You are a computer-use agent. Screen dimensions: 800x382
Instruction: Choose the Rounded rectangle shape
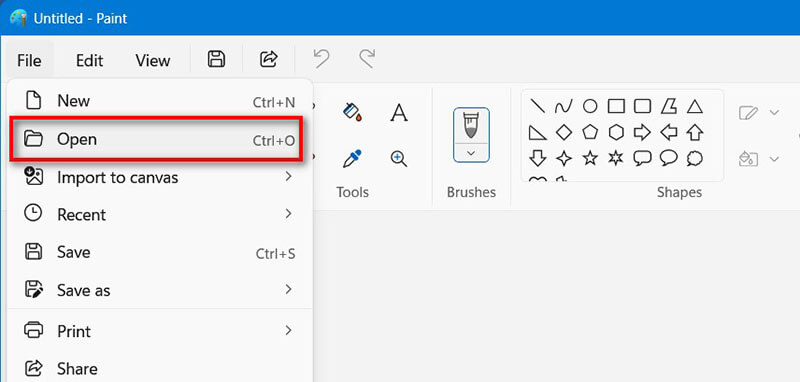[642, 106]
